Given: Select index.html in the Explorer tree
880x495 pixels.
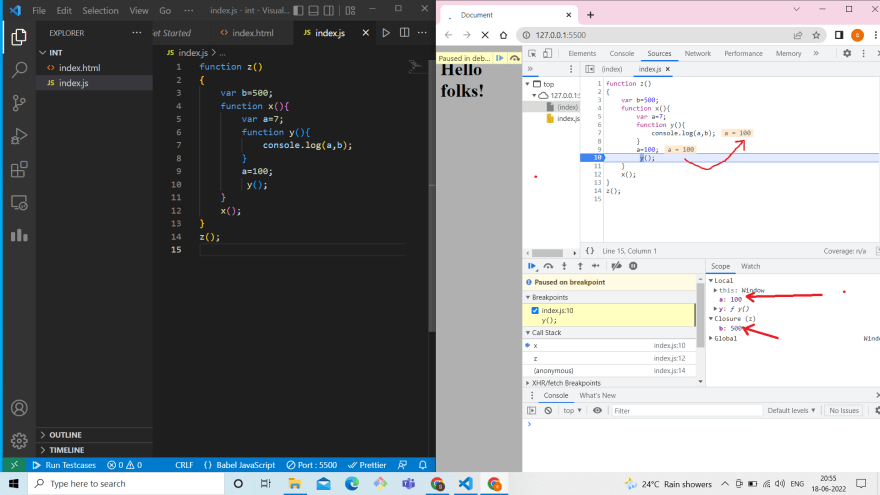Looking at the screenshot, I should coord(80,67).
